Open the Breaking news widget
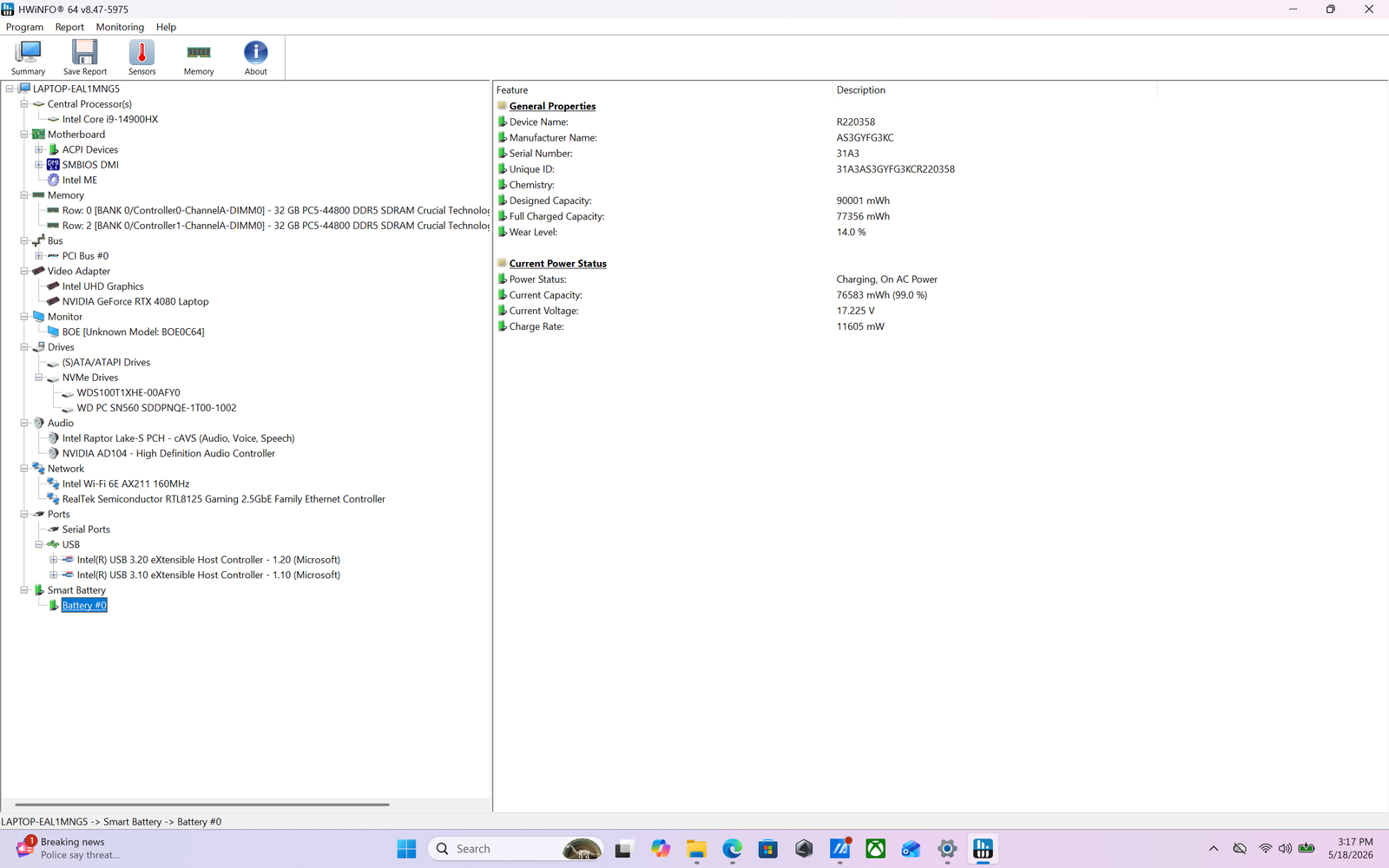The width and height of the screenshot is (1389, 868). click(x=69, y=849)
